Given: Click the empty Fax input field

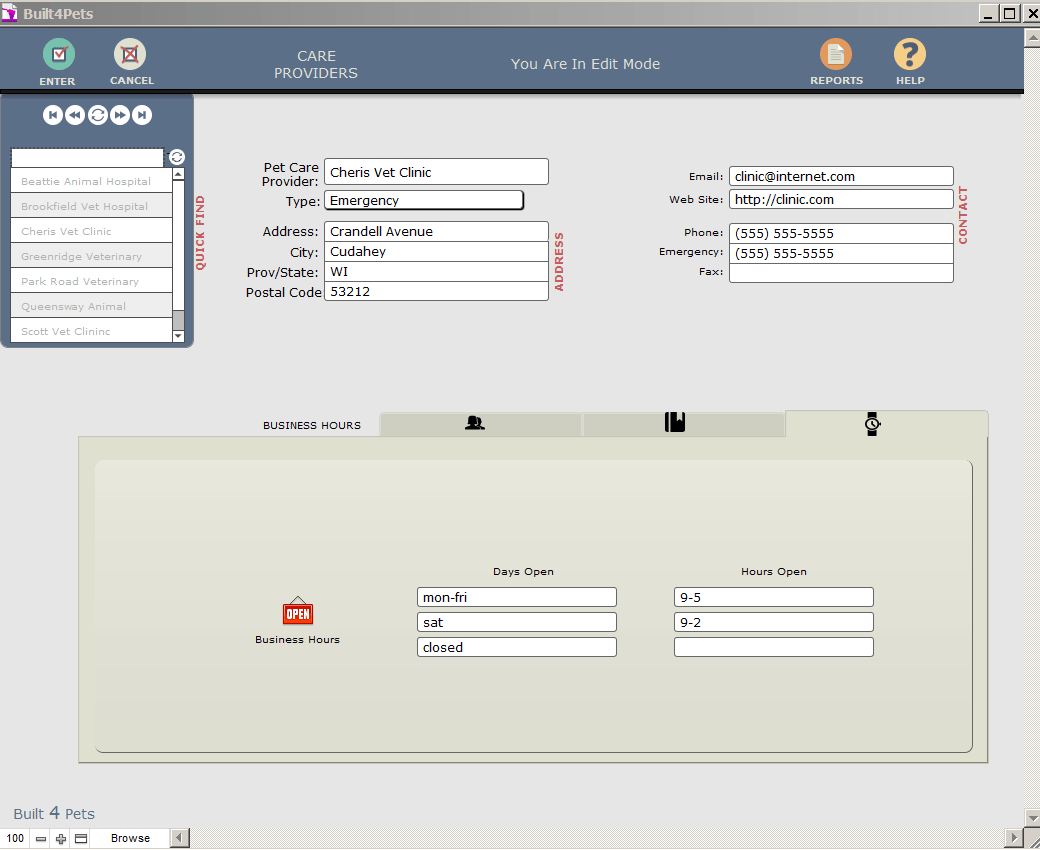Looking at the screenshot, I should pyautogui.click(x=840, y=272).
